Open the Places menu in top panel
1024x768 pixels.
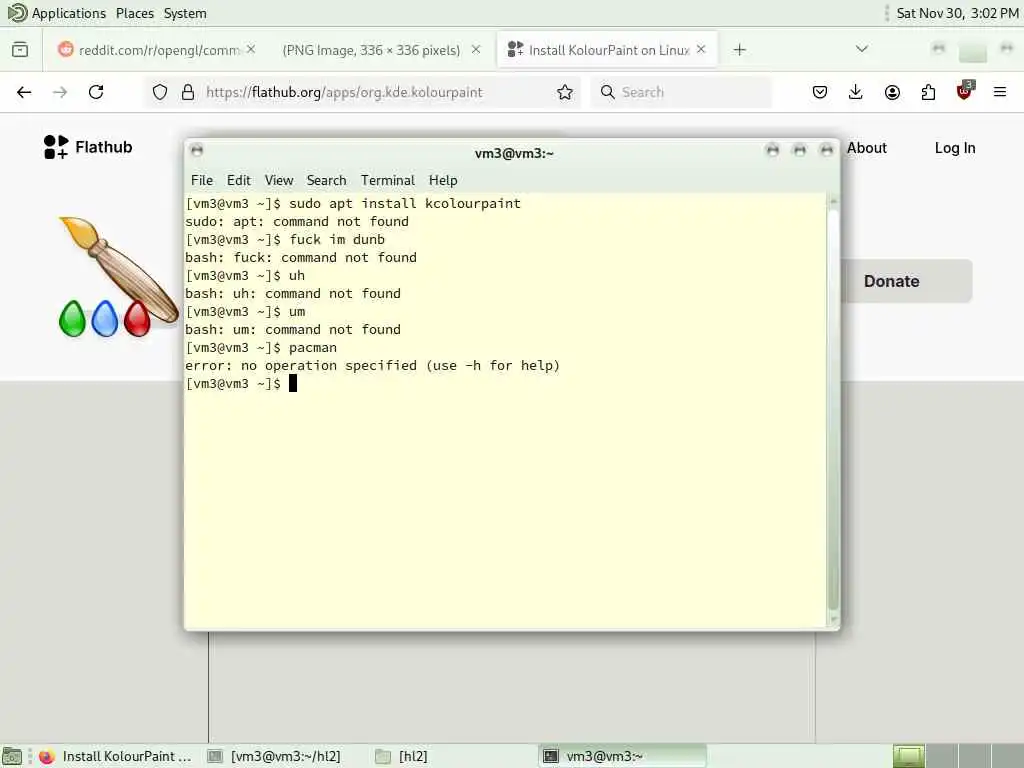click(135, 13)
